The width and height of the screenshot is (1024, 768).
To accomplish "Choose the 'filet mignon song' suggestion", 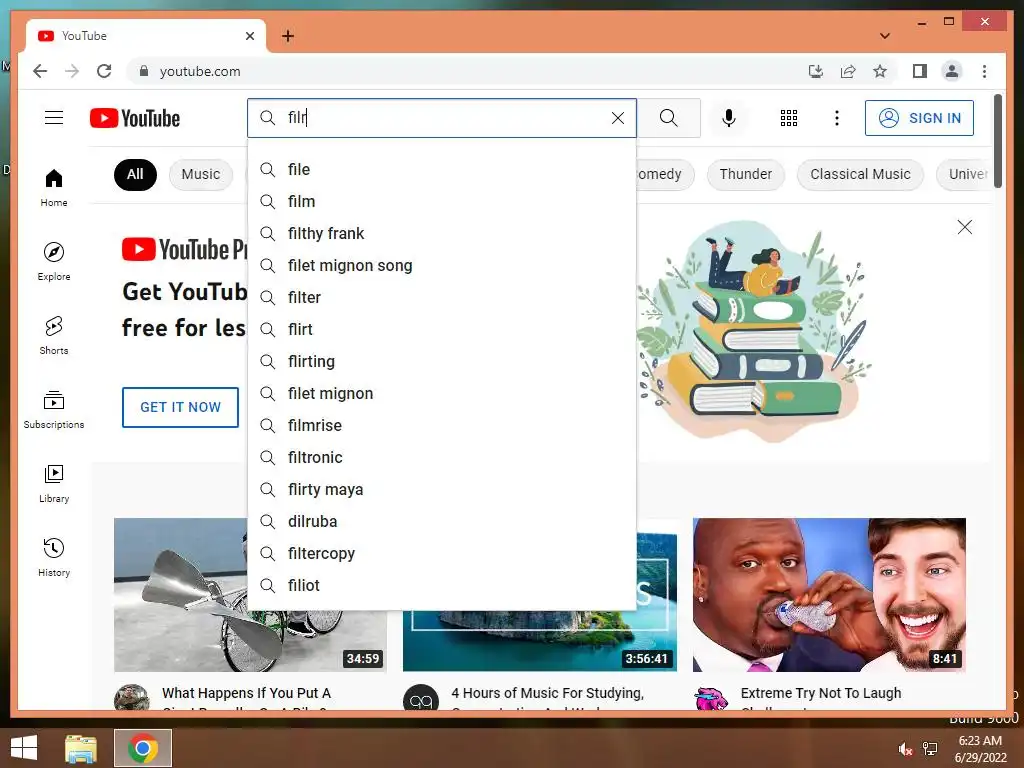I will coord(442,266).
